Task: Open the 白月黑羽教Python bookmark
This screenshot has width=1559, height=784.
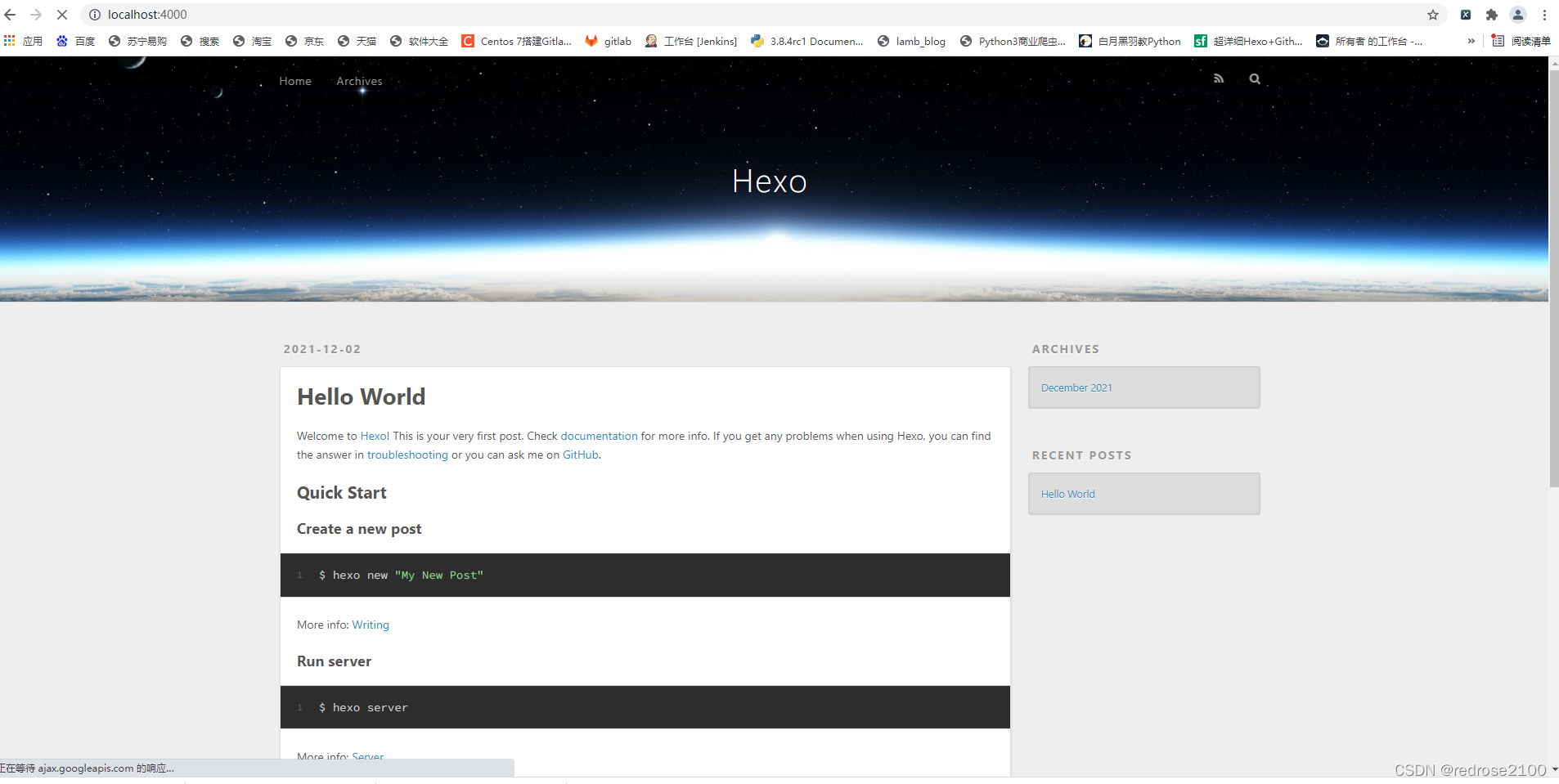Action: tap(1130, 41)
